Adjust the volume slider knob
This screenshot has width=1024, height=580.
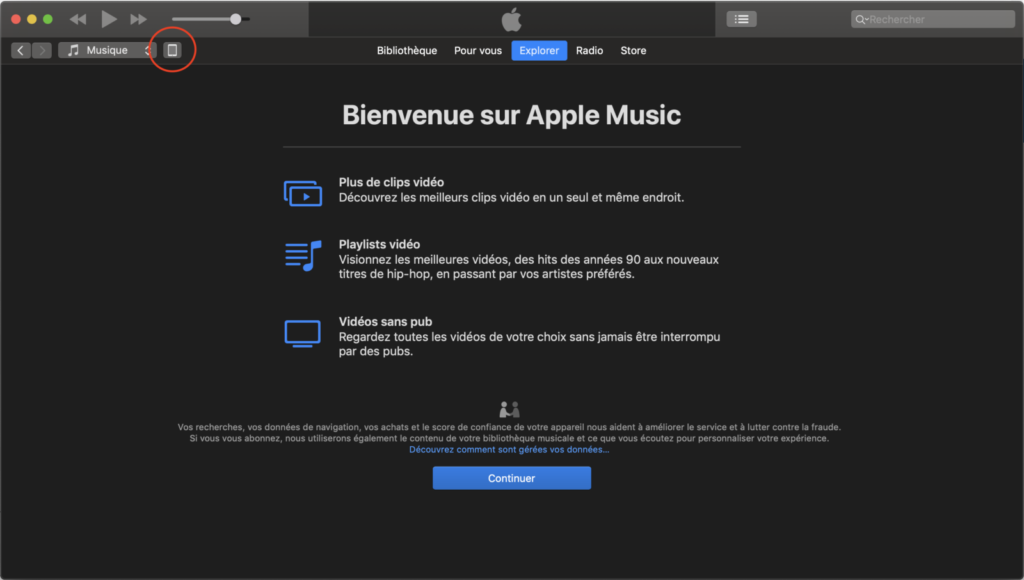pos(236,19)
